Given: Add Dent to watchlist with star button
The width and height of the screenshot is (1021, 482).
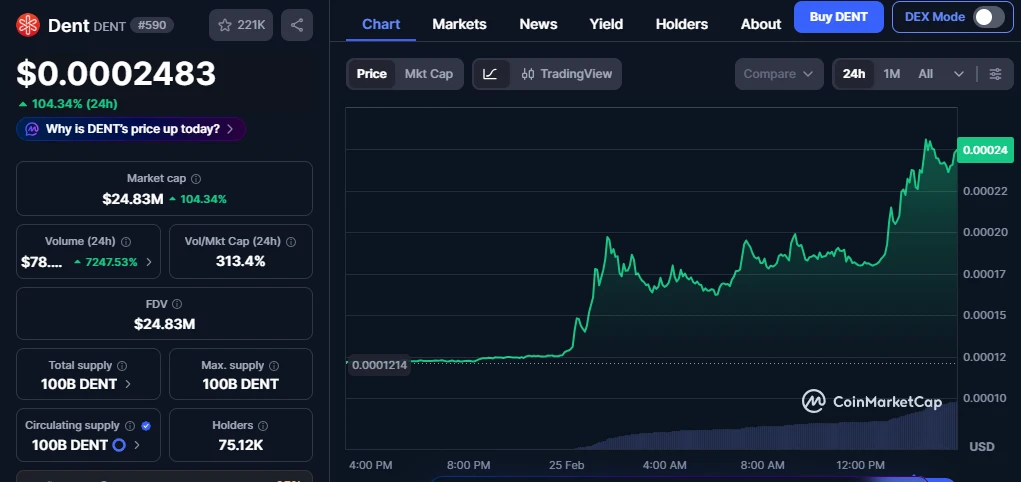Looking at the screenshot, I should pyautogui.click(x=241, y=25).
